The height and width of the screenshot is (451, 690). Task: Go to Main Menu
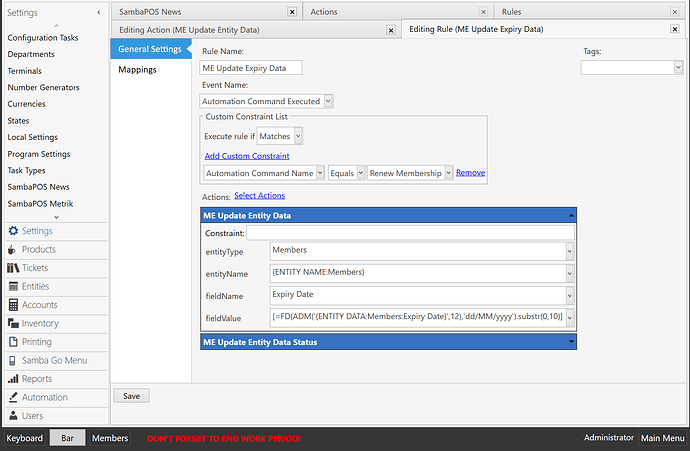[x=662, y=438]
